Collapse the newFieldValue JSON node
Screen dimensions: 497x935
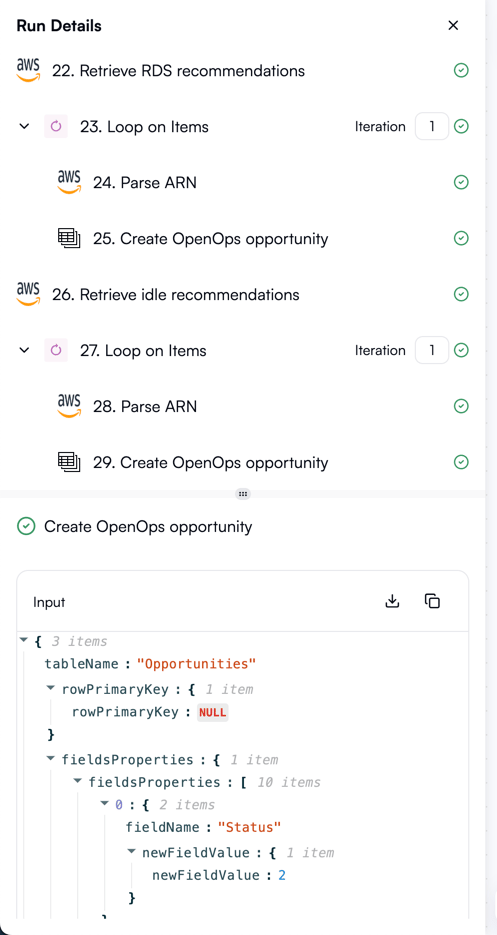pos(131,852)
